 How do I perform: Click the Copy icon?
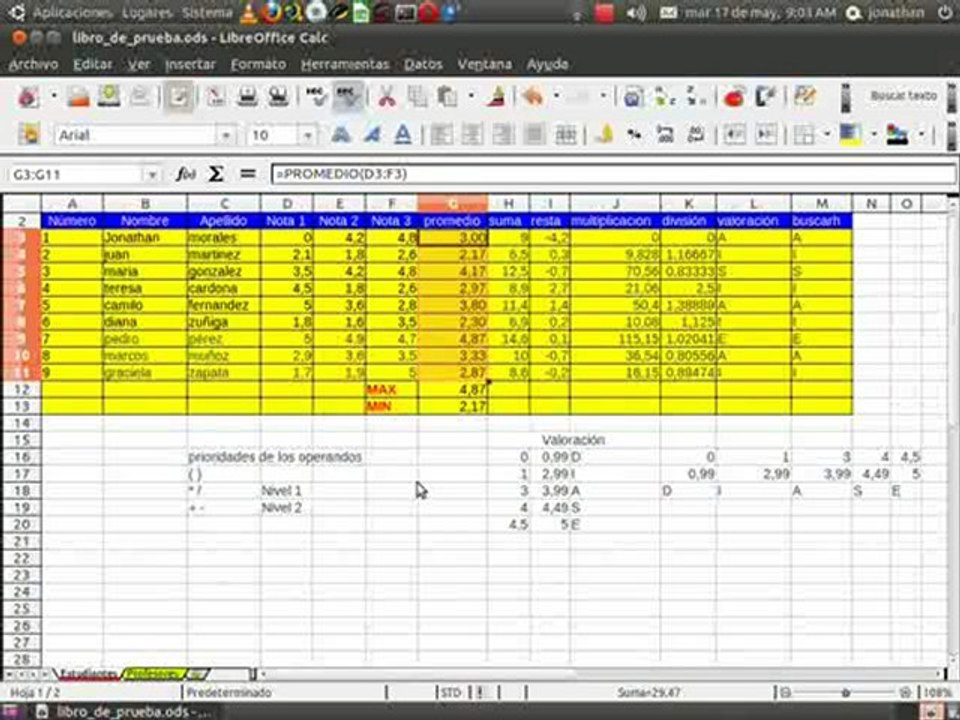pos(418,96)
